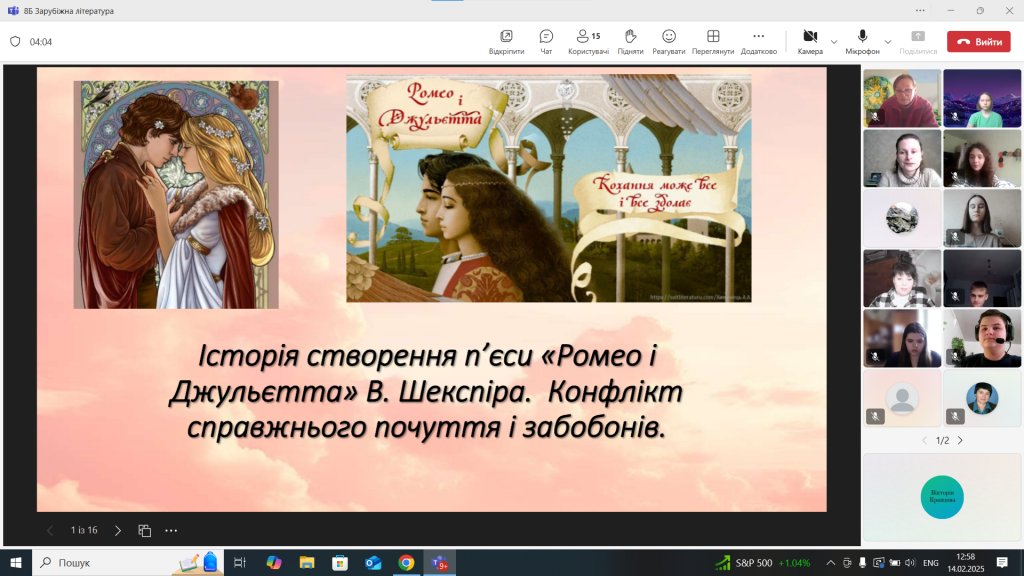
Task: Open the Реагувати reactions menu
Action: 669,41
